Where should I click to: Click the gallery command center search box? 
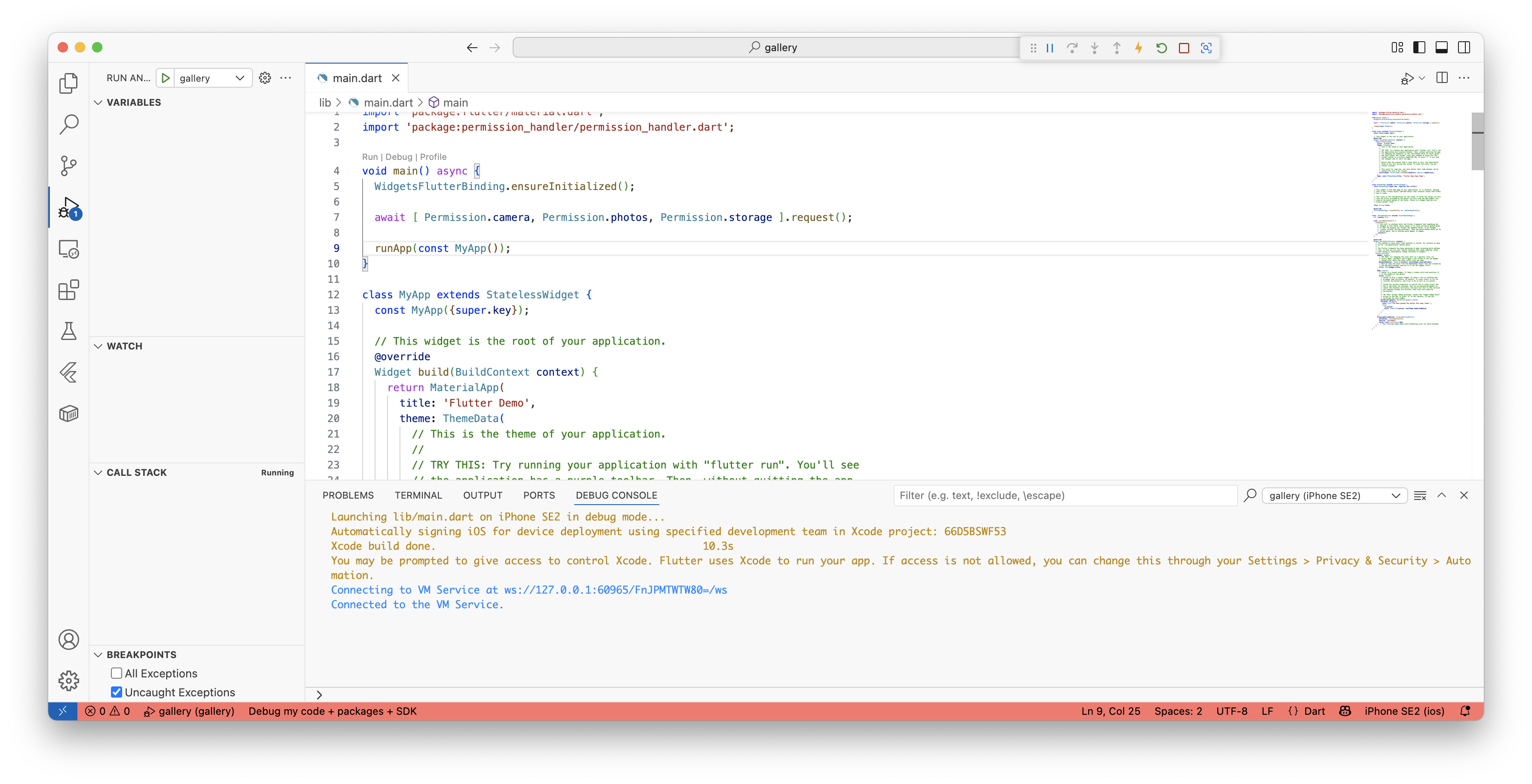point(772,48)
